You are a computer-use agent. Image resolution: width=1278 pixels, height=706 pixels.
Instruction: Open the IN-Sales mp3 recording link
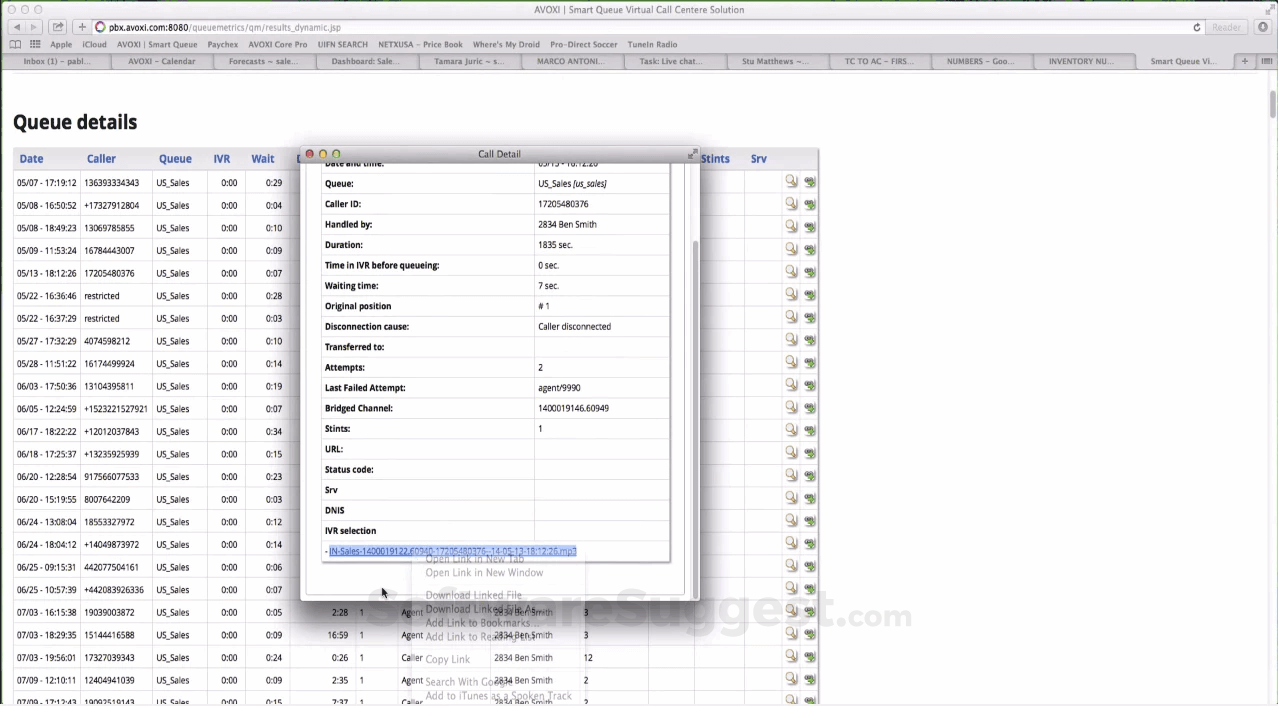(452, 551)
